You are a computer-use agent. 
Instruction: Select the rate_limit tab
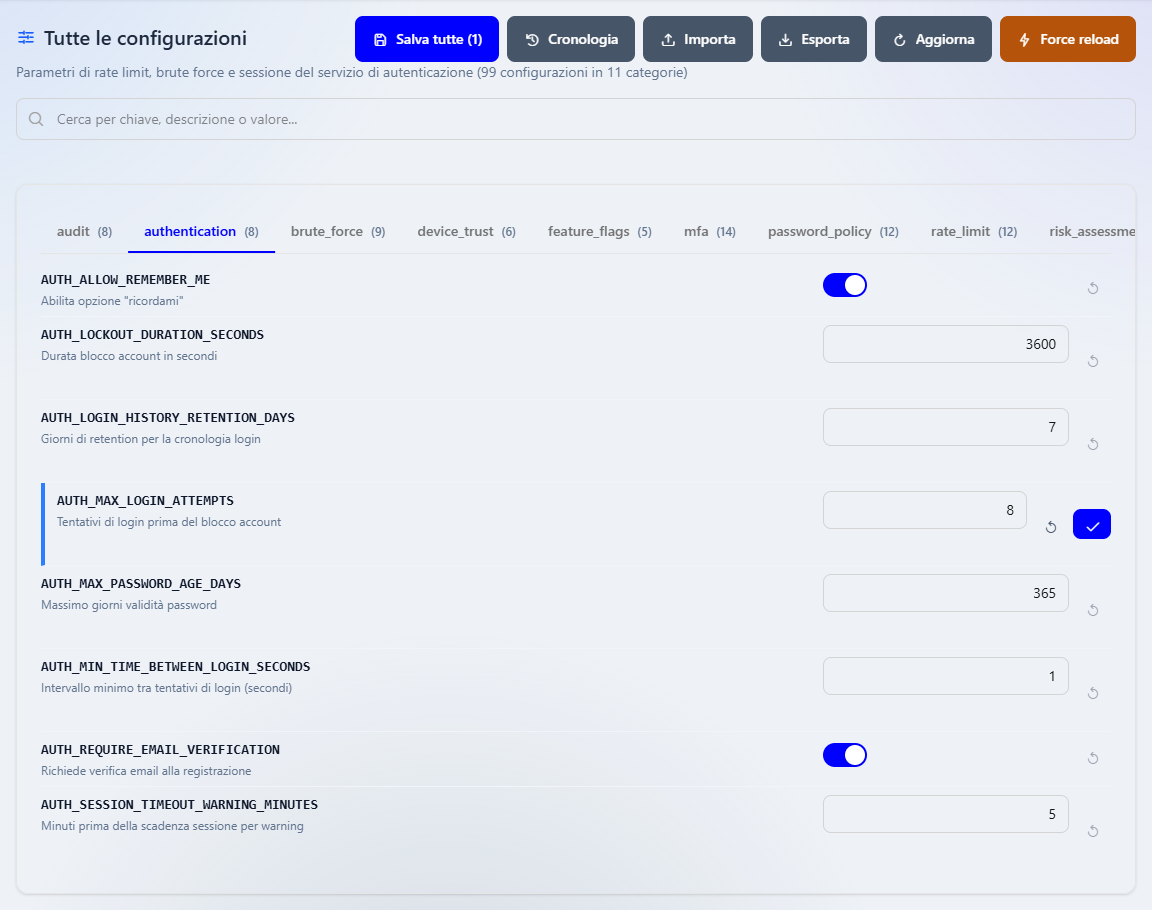tap(974, 231)
